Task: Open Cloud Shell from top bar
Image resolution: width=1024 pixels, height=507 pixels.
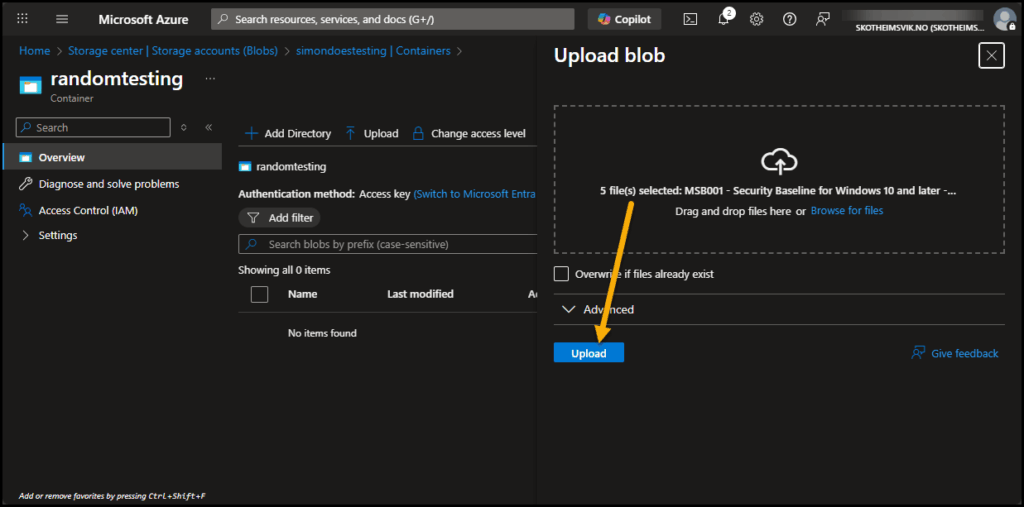Action: [690, 19]
